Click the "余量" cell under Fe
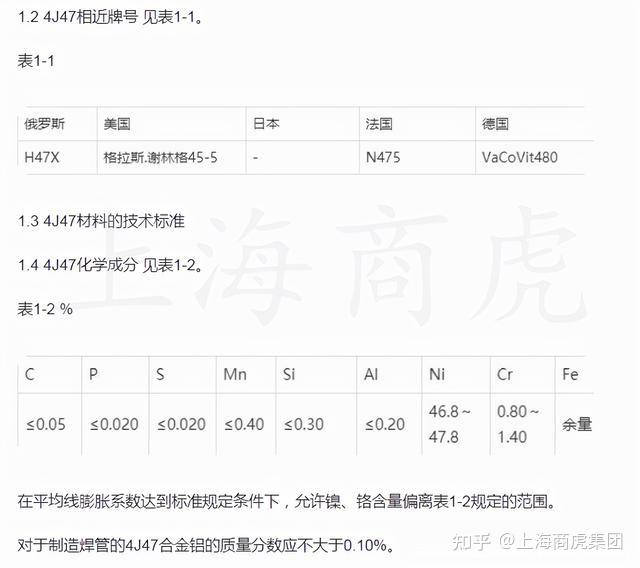This screenshot has height=568, width=640. 577,425
